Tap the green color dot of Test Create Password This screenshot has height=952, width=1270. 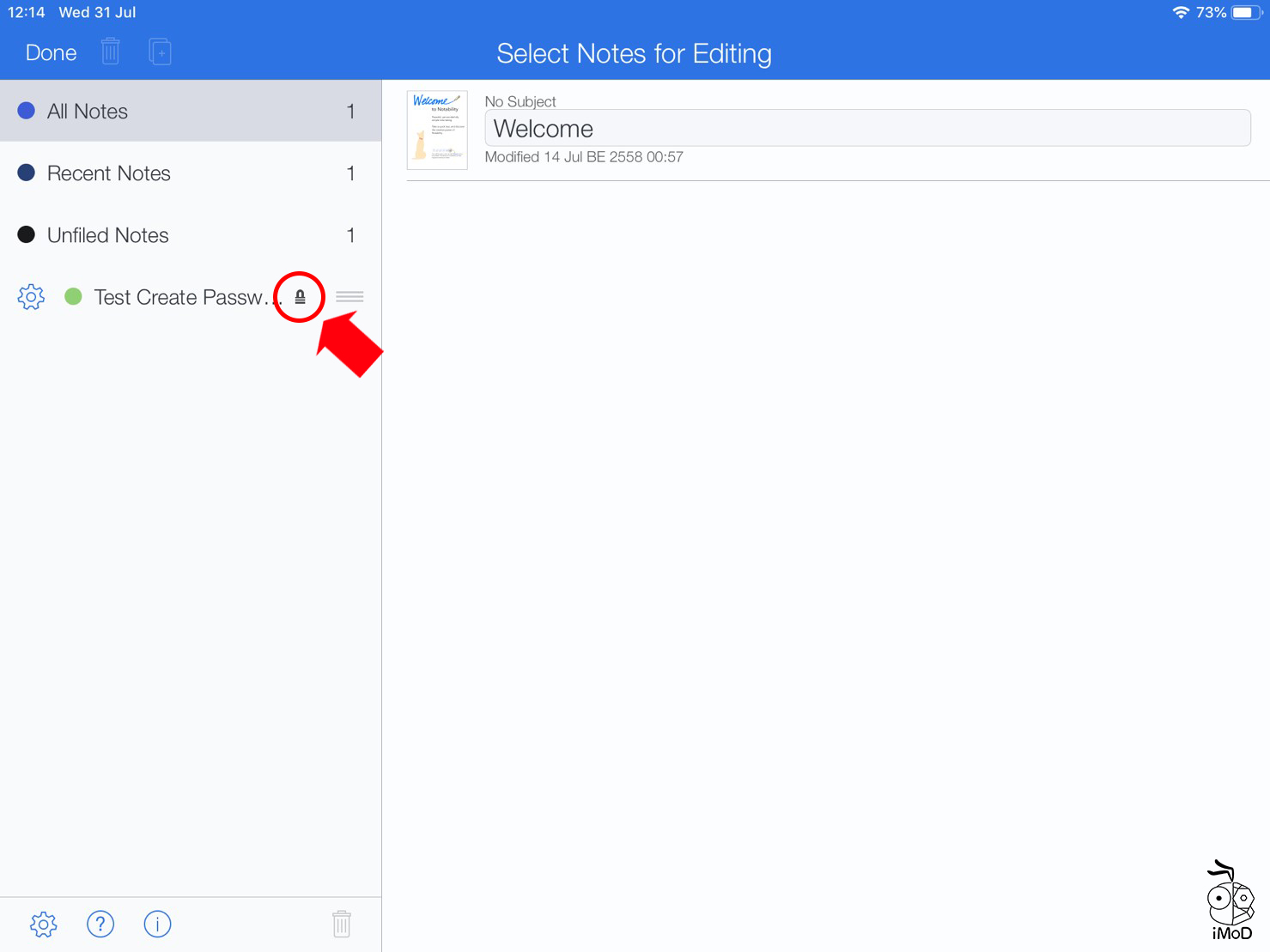(73, 296)
